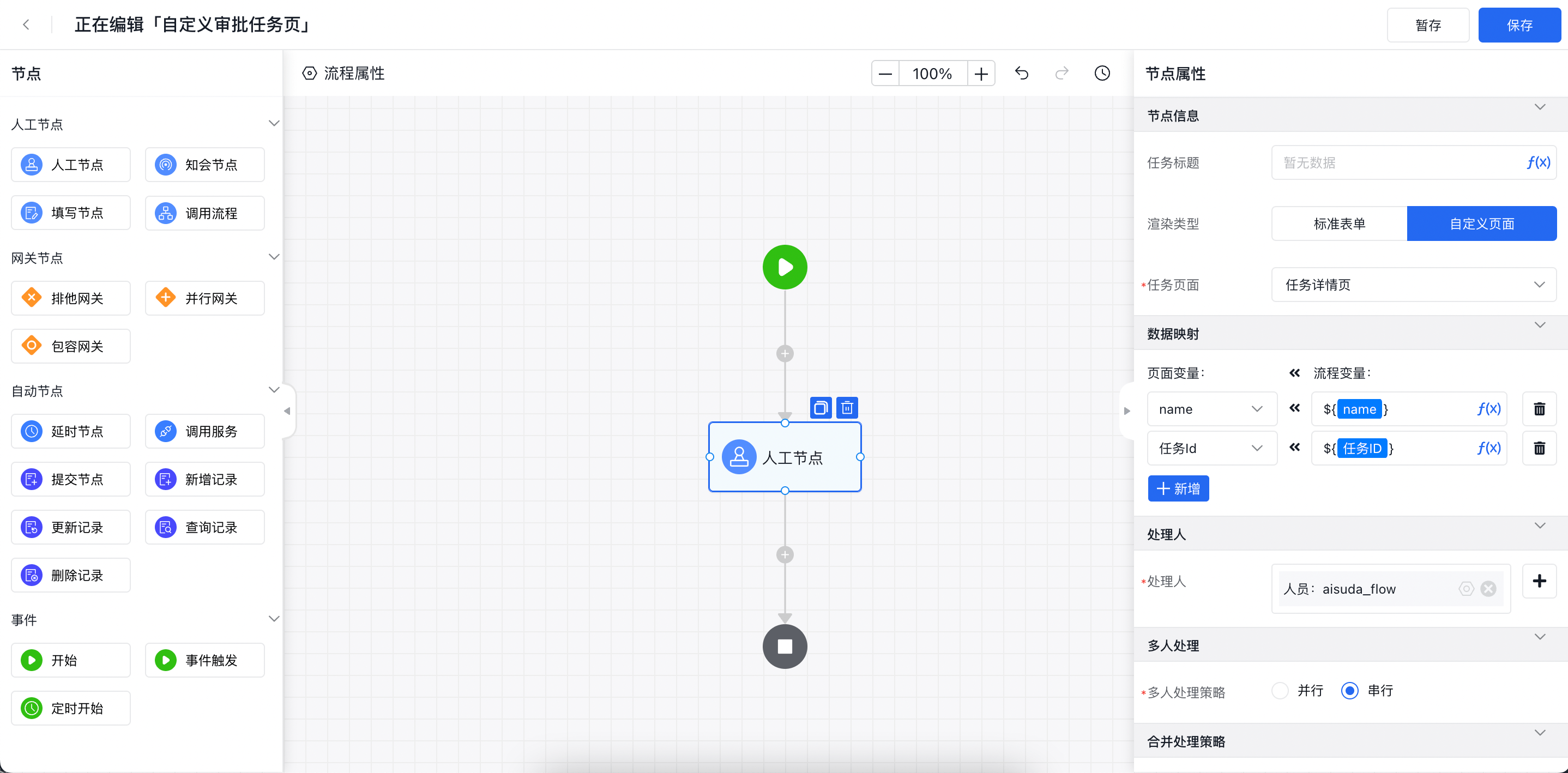Click the 暂存 button
The image size is (1568, 773).
coord(1428,26)
